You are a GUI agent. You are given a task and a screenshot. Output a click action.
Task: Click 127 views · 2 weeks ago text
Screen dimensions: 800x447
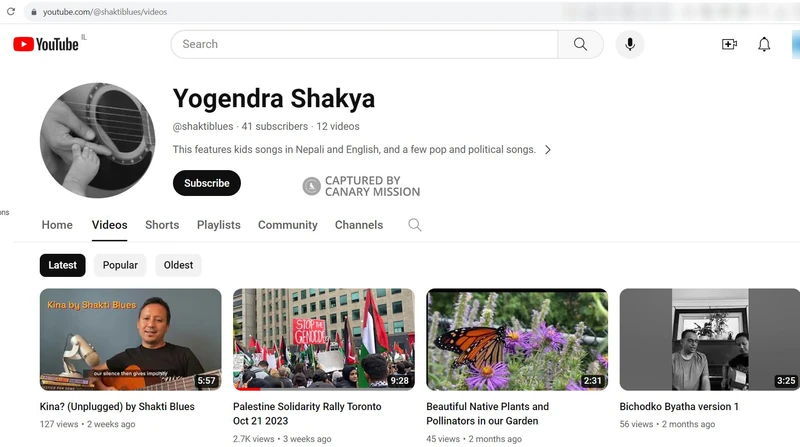(x=88, y=424)
